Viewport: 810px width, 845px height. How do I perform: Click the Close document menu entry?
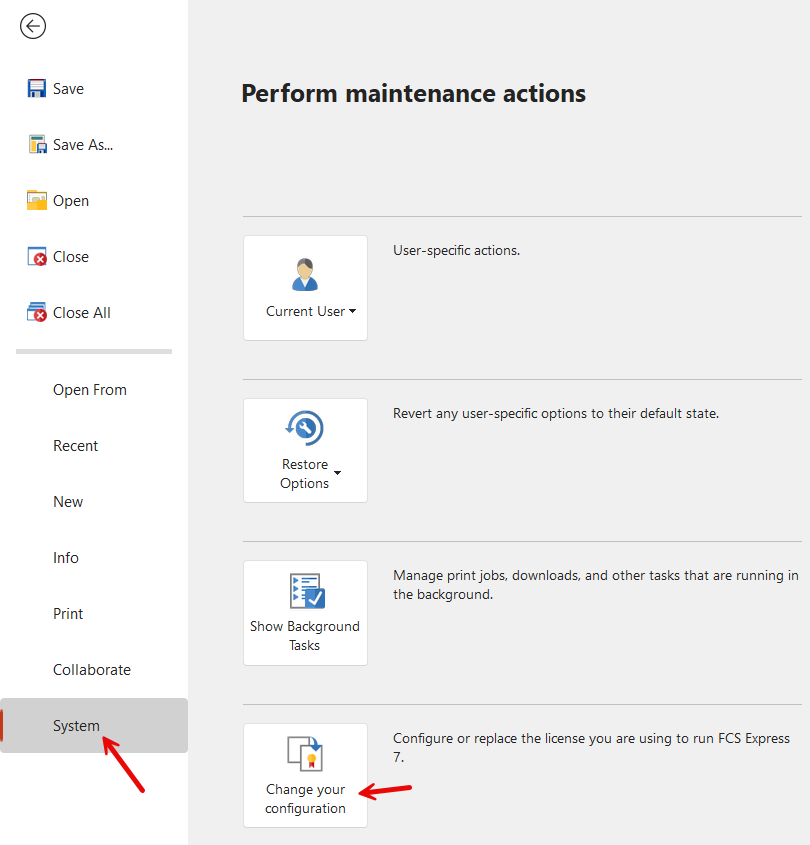click(70, 257)
